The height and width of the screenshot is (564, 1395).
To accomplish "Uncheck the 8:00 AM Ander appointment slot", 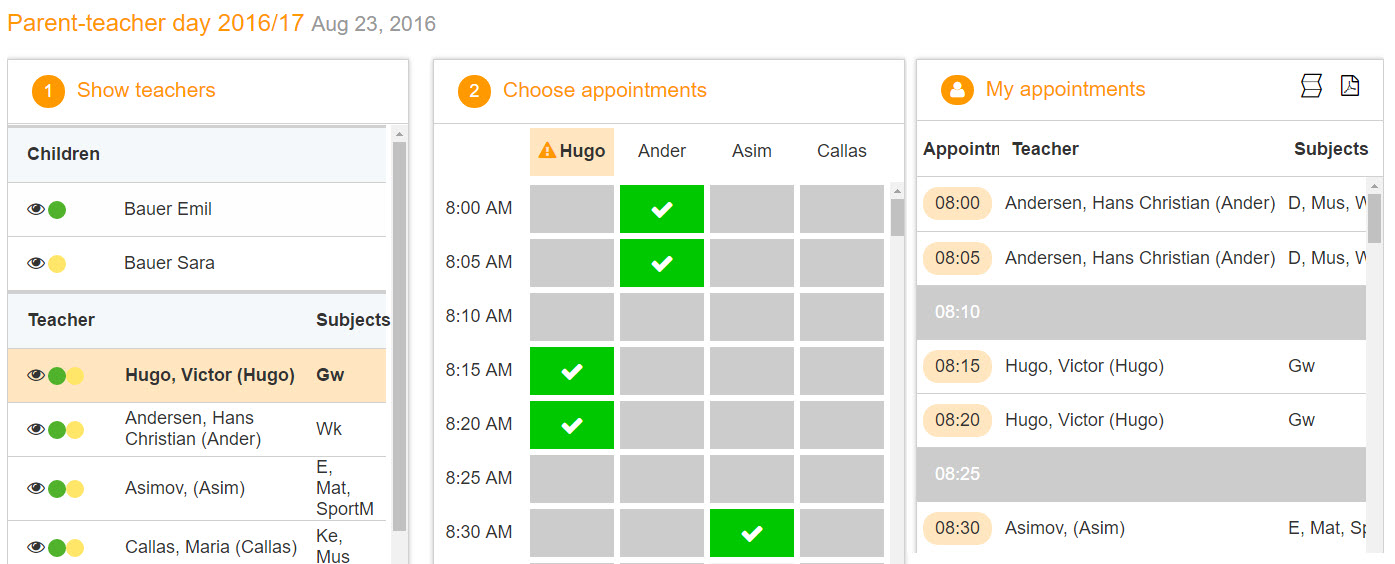I will click(x=662, y=209).
